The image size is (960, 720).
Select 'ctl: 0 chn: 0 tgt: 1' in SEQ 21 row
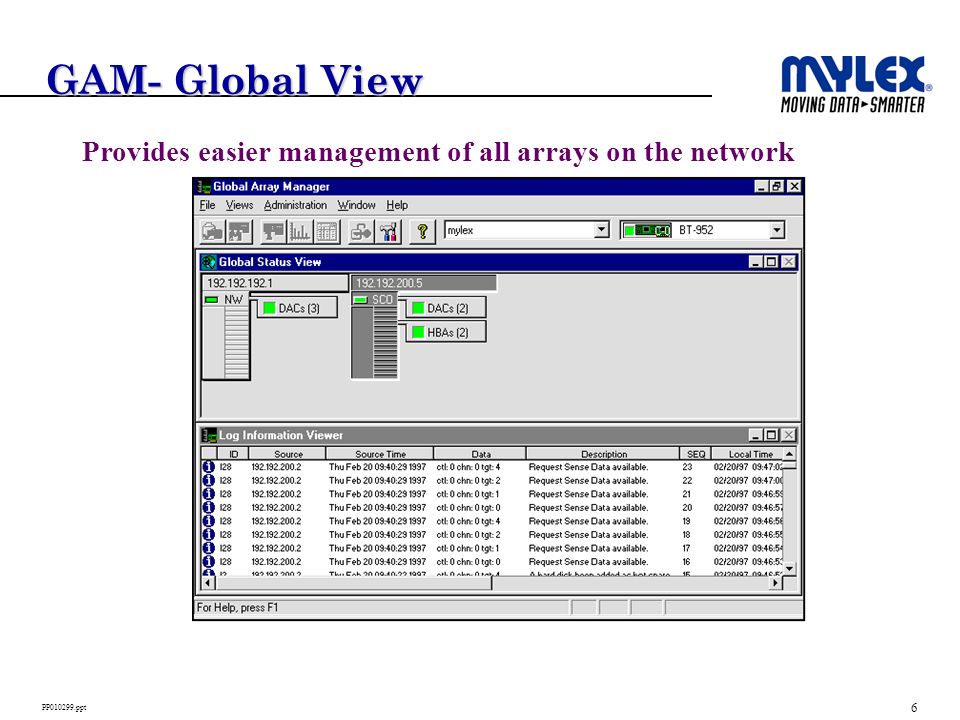coord(468,494)
